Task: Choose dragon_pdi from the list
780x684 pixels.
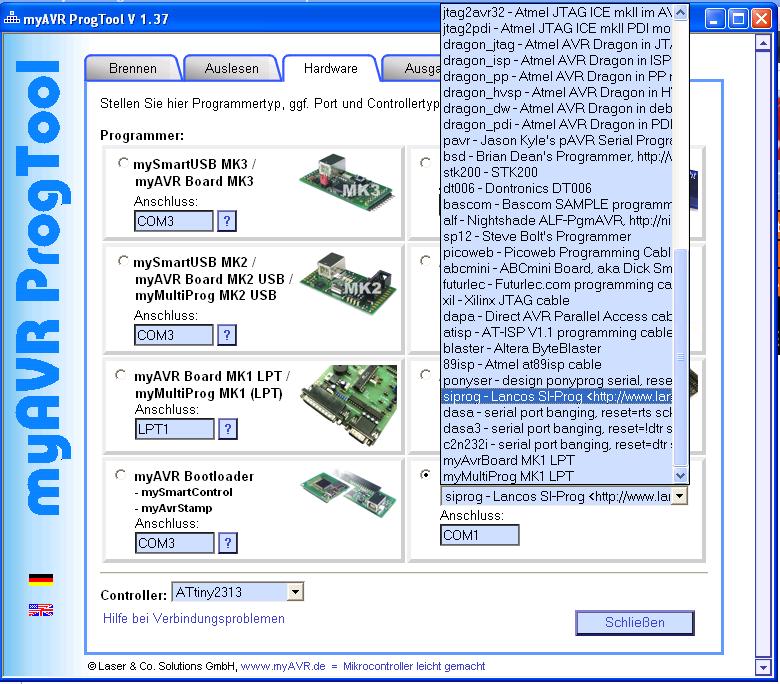Action: [557, 124]
